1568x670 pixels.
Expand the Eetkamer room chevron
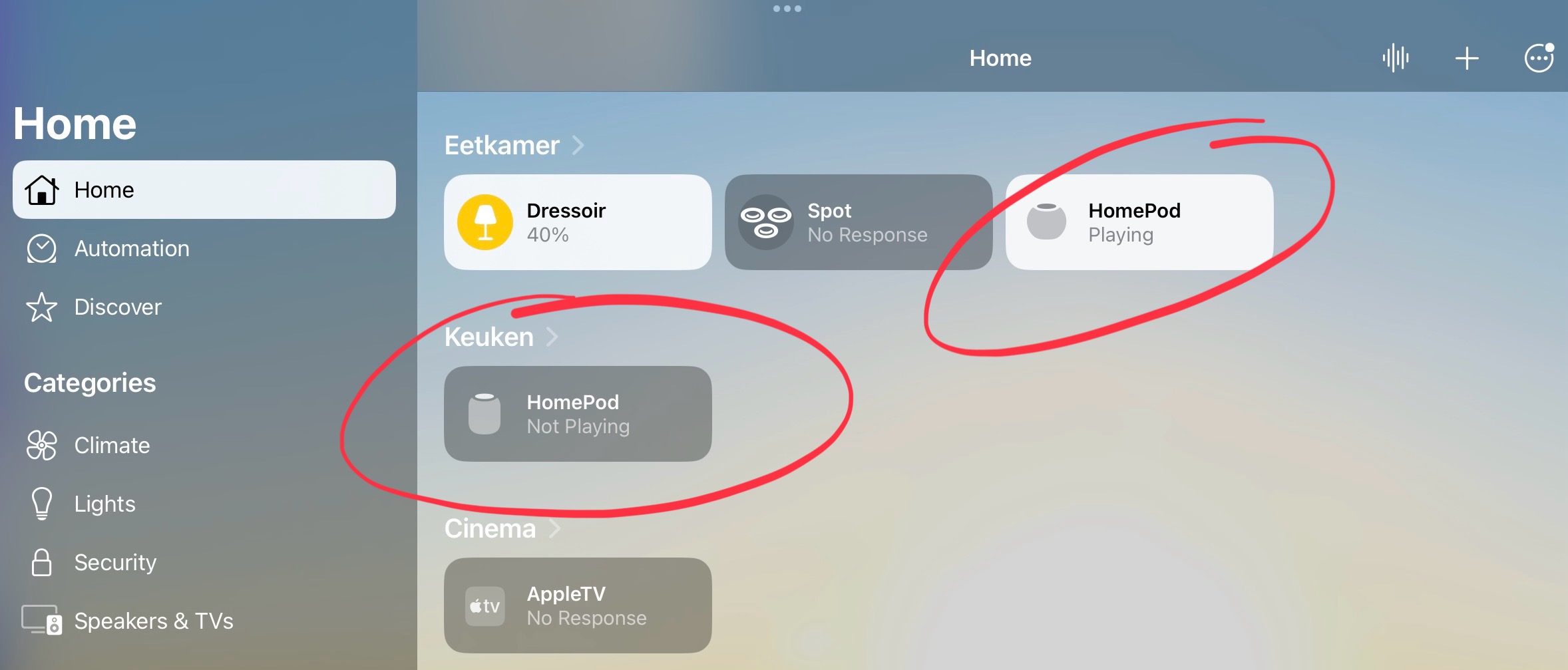578,145
